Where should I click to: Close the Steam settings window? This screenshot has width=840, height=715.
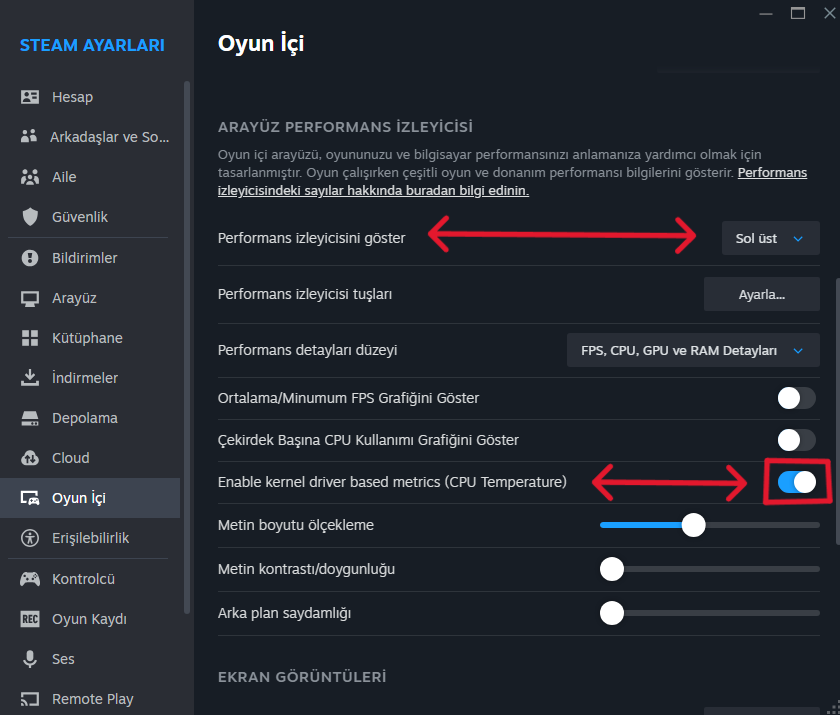tap(829, 13)
